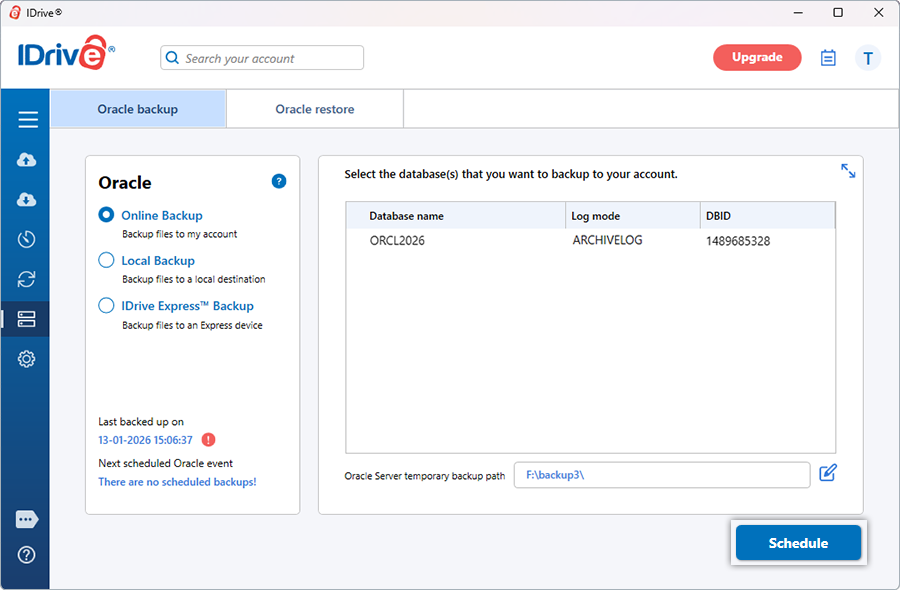Image resolution: width=900 pixels, height=590 pixels.
Task: Click the red Upgrade button
Action: [757, 58]
